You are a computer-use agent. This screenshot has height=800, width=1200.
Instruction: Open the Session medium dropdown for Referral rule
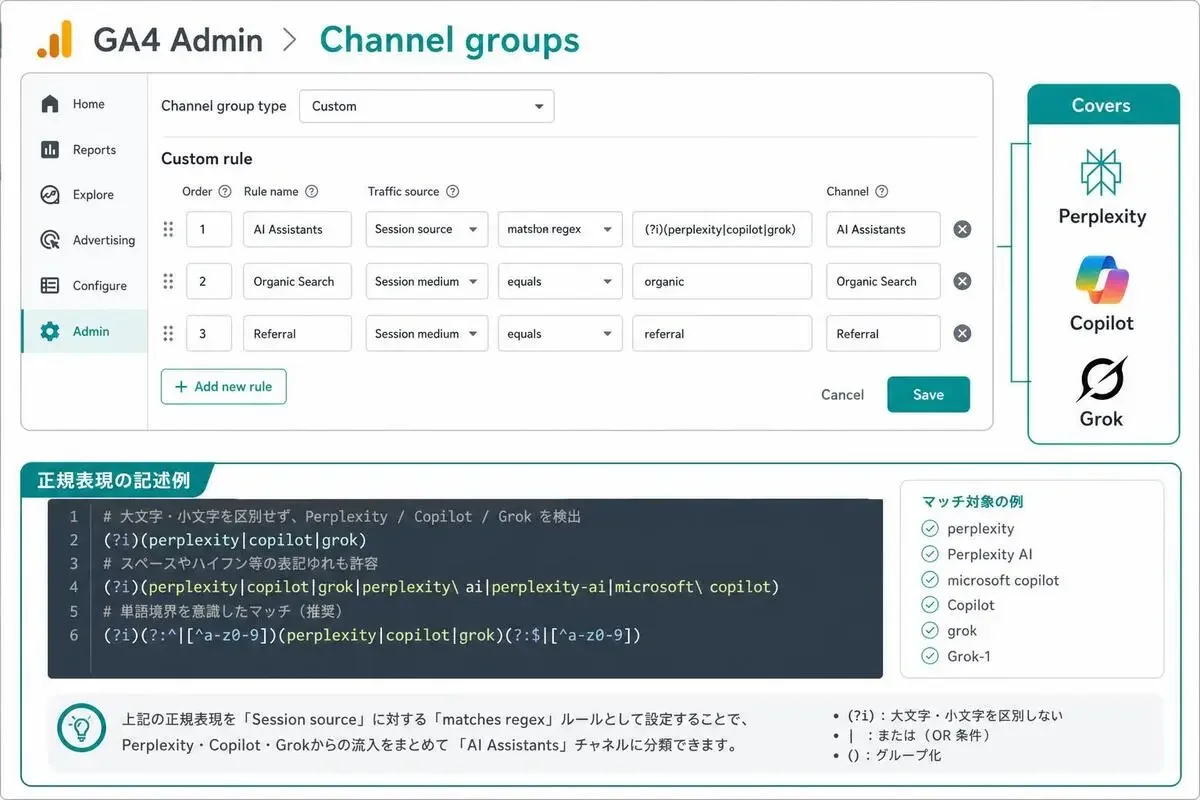click(x=427, y=333)
